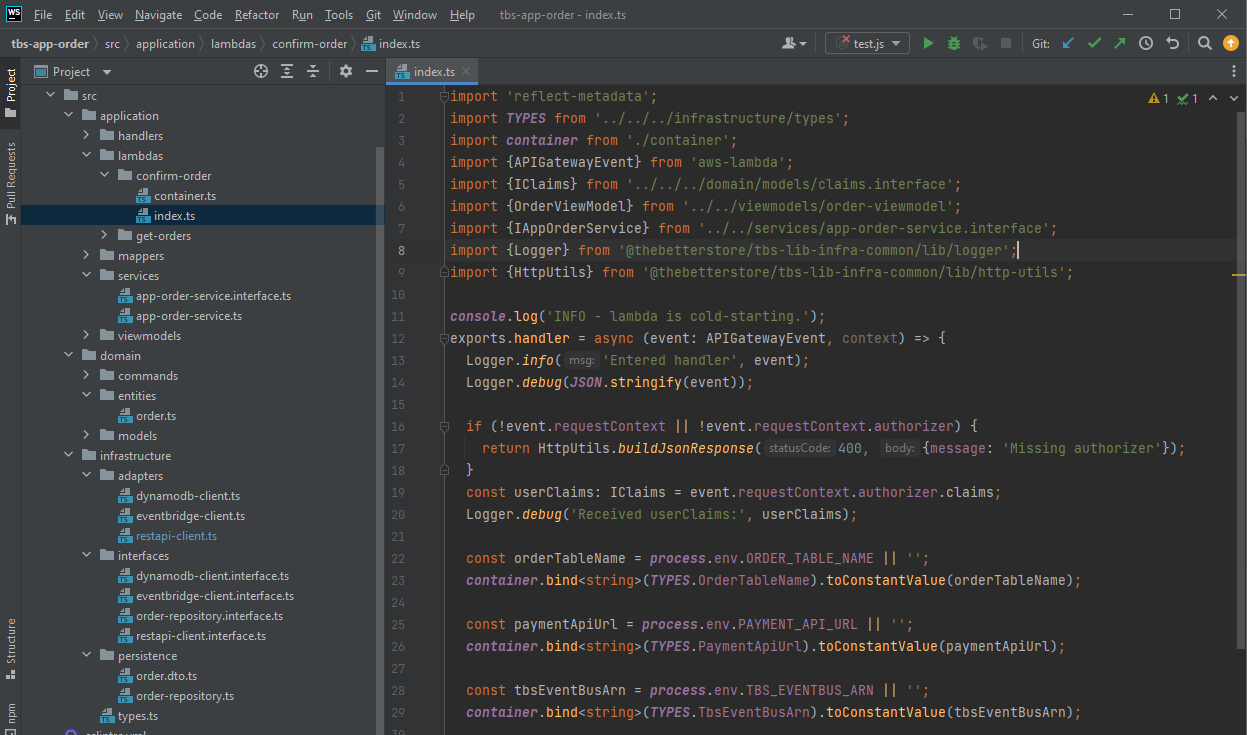The height and width of the screenshot is (735, 1247).
Task: Open editor tabs more-options menu
Action: pos(1232,71)
